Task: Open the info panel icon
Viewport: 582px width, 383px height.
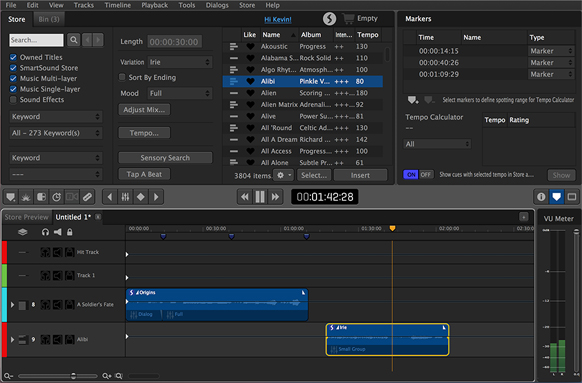Action: [x=541, y=197]
